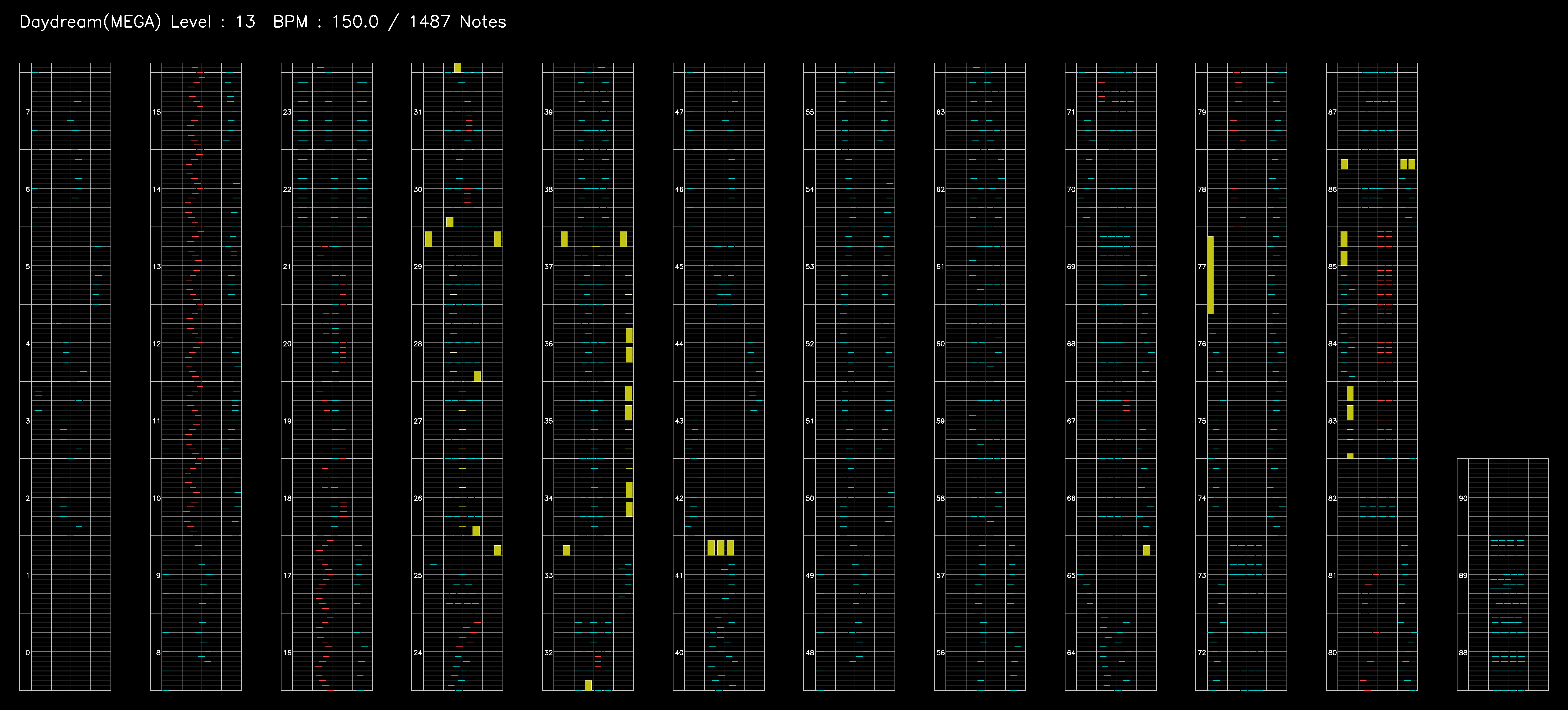This screenshot has height=710, width=1568.
Task: Select measure label "85"
Action: click(1332, 267)
